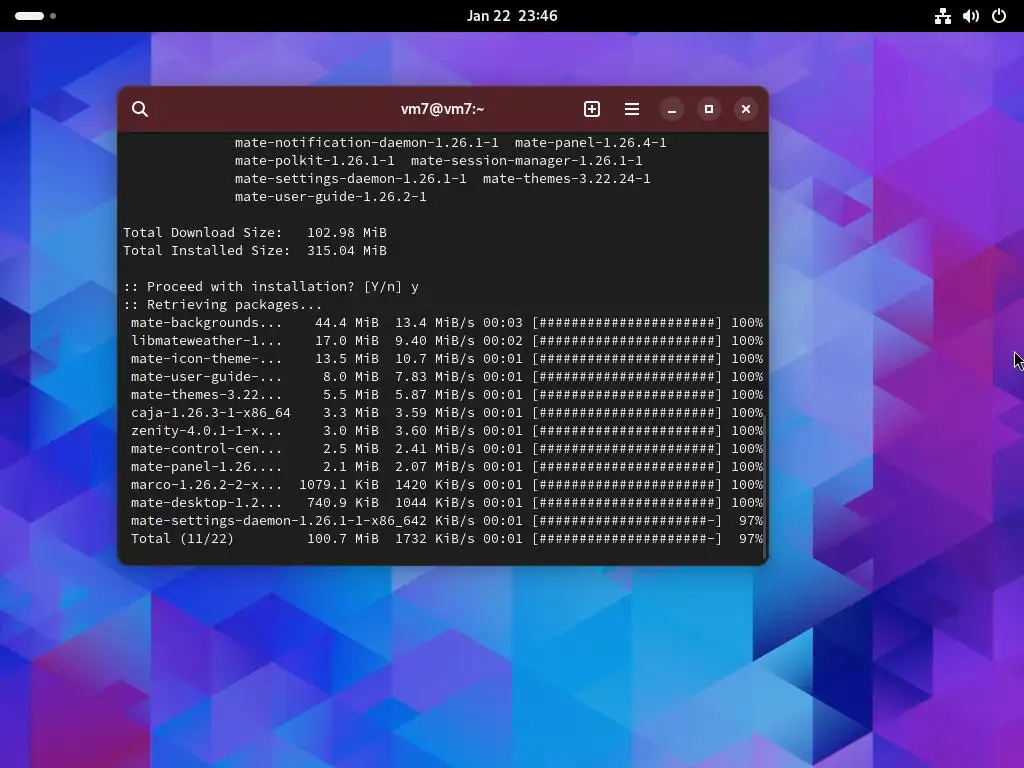Screen dimensions: 1024x768
Task: Click the mate-desktop-1.2... row
Action: coord(447,503)
